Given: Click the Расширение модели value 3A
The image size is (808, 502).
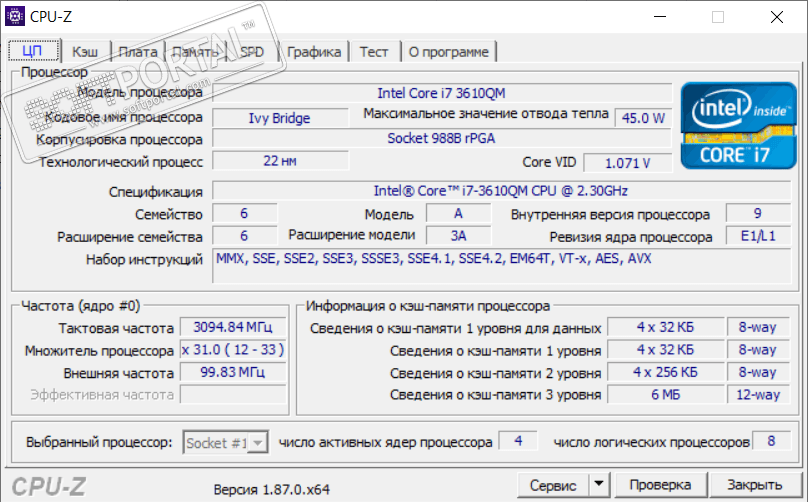Looking at the screenshot, I should click(x=458, y=236).
